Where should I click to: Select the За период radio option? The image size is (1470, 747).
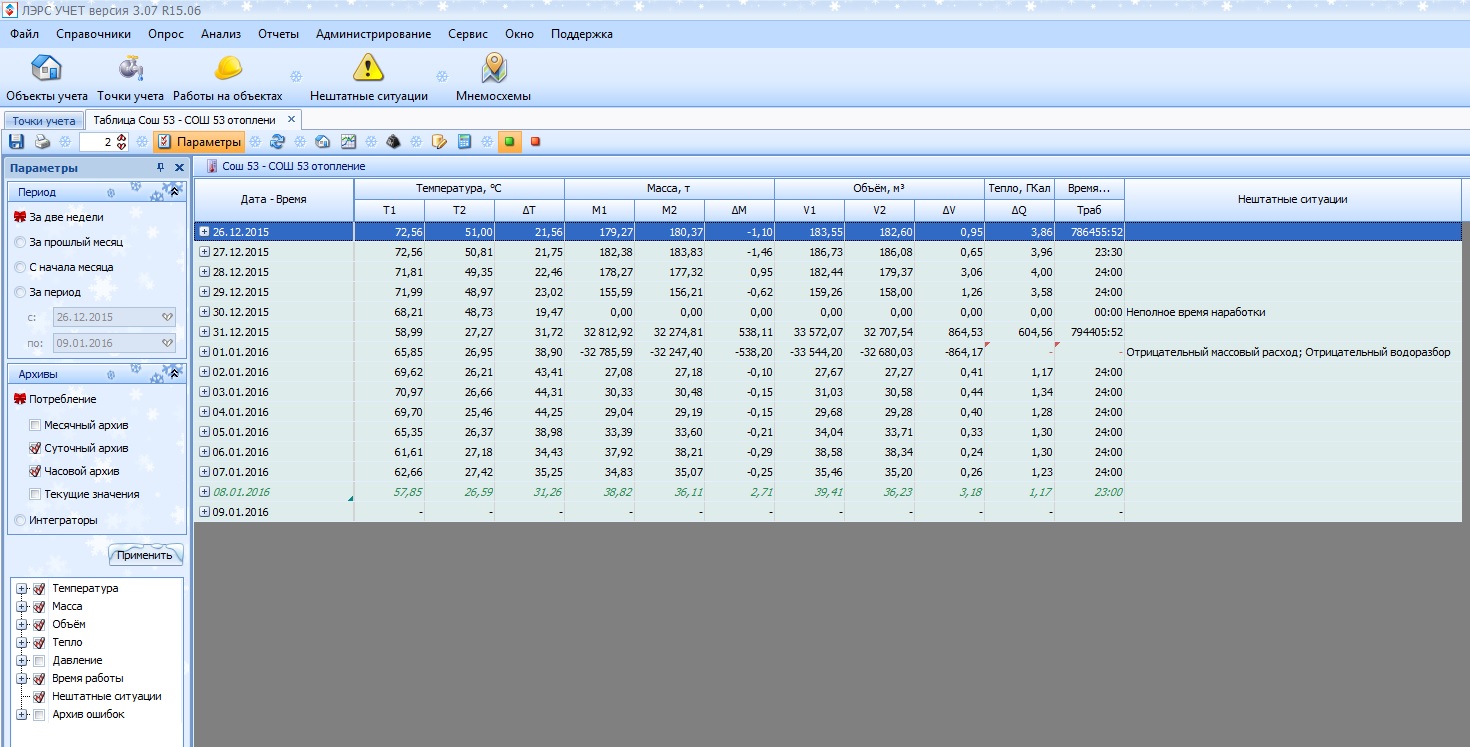tap(50, 292)
